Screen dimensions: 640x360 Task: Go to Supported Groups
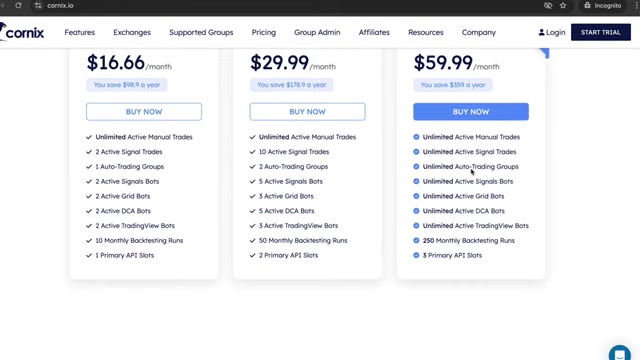[x=201, y=32]
